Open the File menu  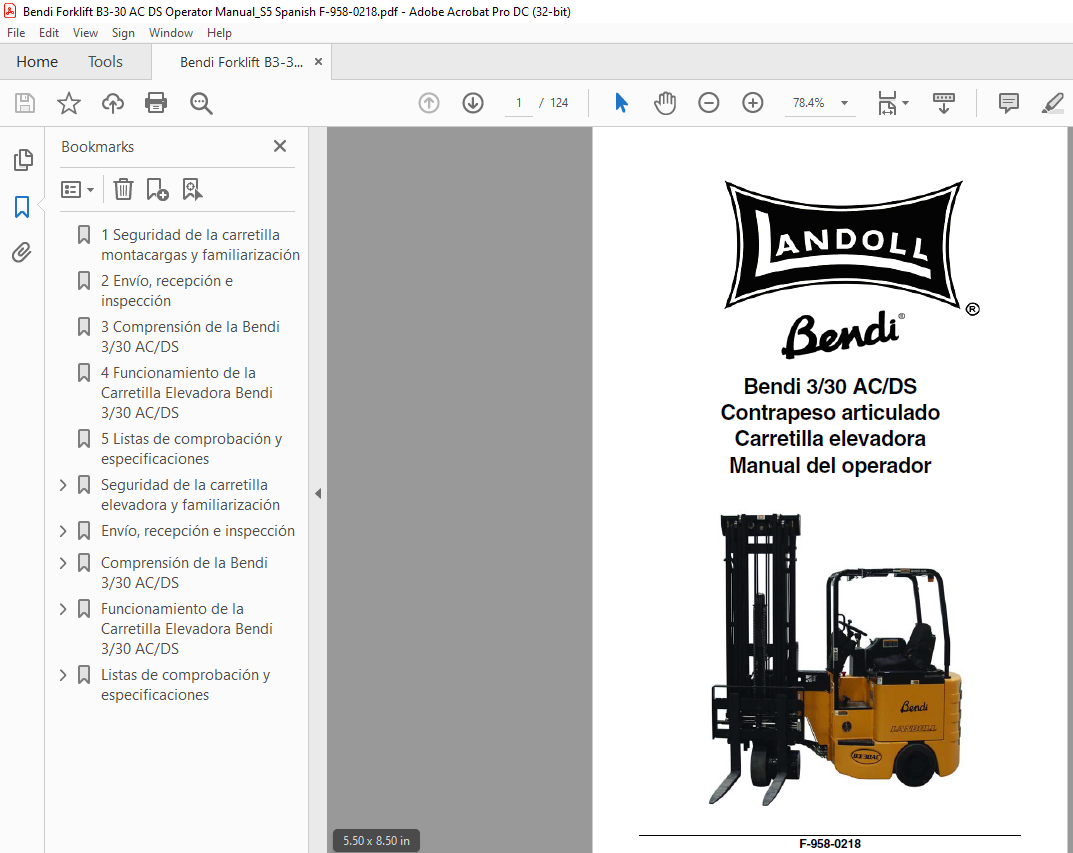(16, 33)
